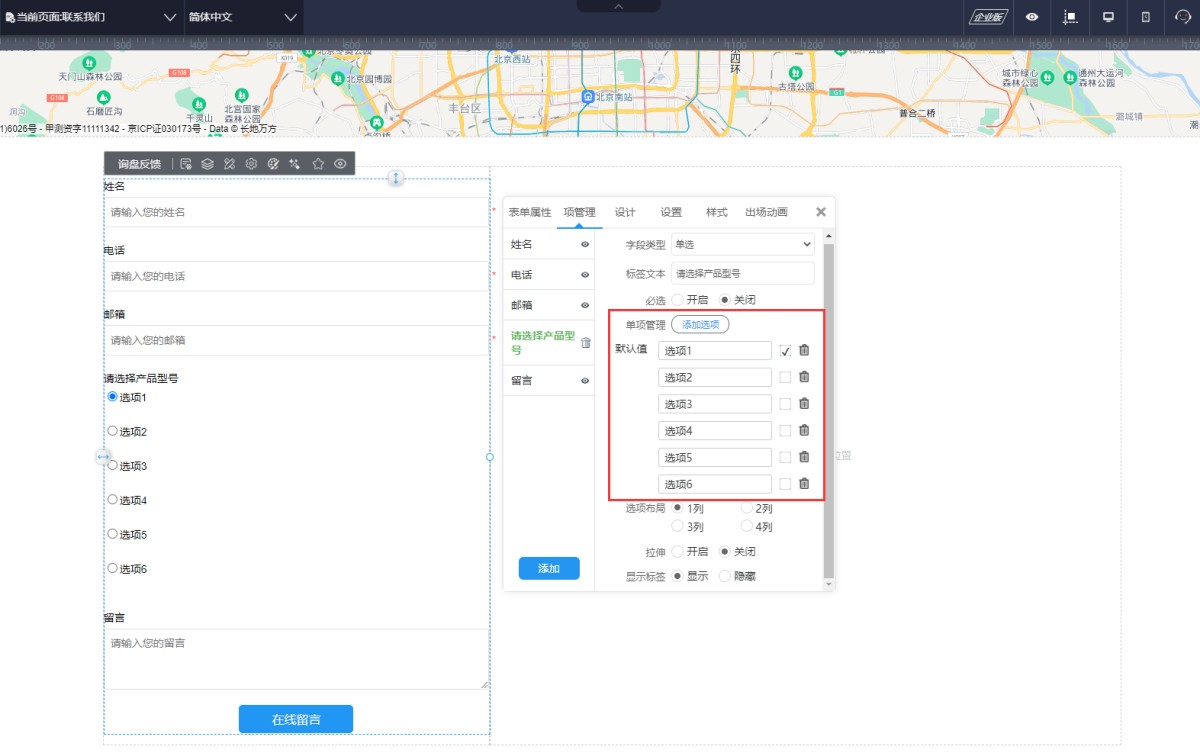The width and height of the screenshot is (1200, 756).
Task: Toggle visibility eye for 电话 field
Action: pyautogui.click(x=585, y=275)
